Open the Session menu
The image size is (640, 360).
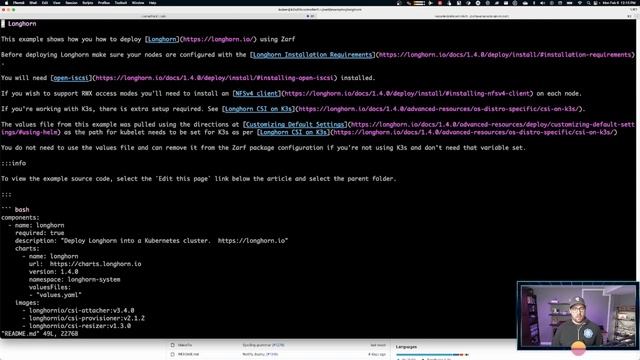(x=71, y=2)
